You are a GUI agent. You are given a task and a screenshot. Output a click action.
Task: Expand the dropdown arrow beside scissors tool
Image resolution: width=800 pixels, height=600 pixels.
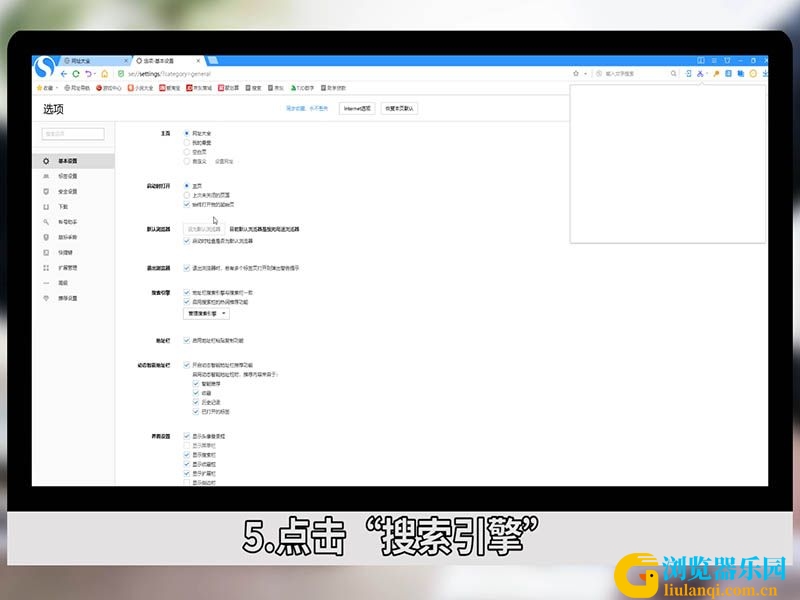coord(707,73)
